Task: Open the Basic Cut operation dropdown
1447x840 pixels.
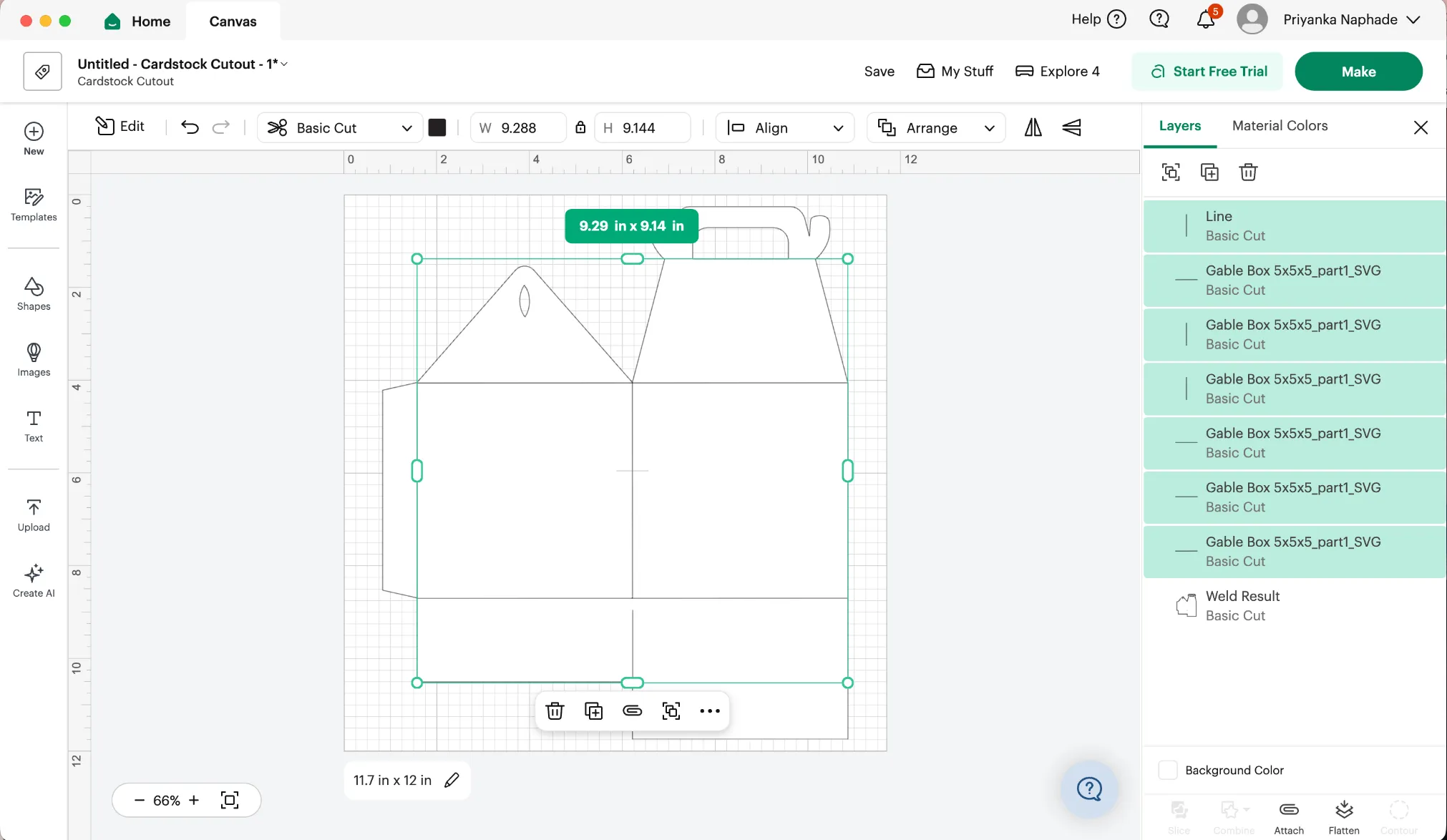Action: coord(340,127)
